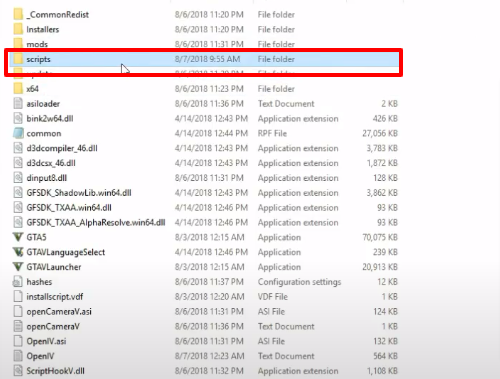500x379 pixels.
Task: Click the GTAVLauncher application icon
Action: (18, 267)
